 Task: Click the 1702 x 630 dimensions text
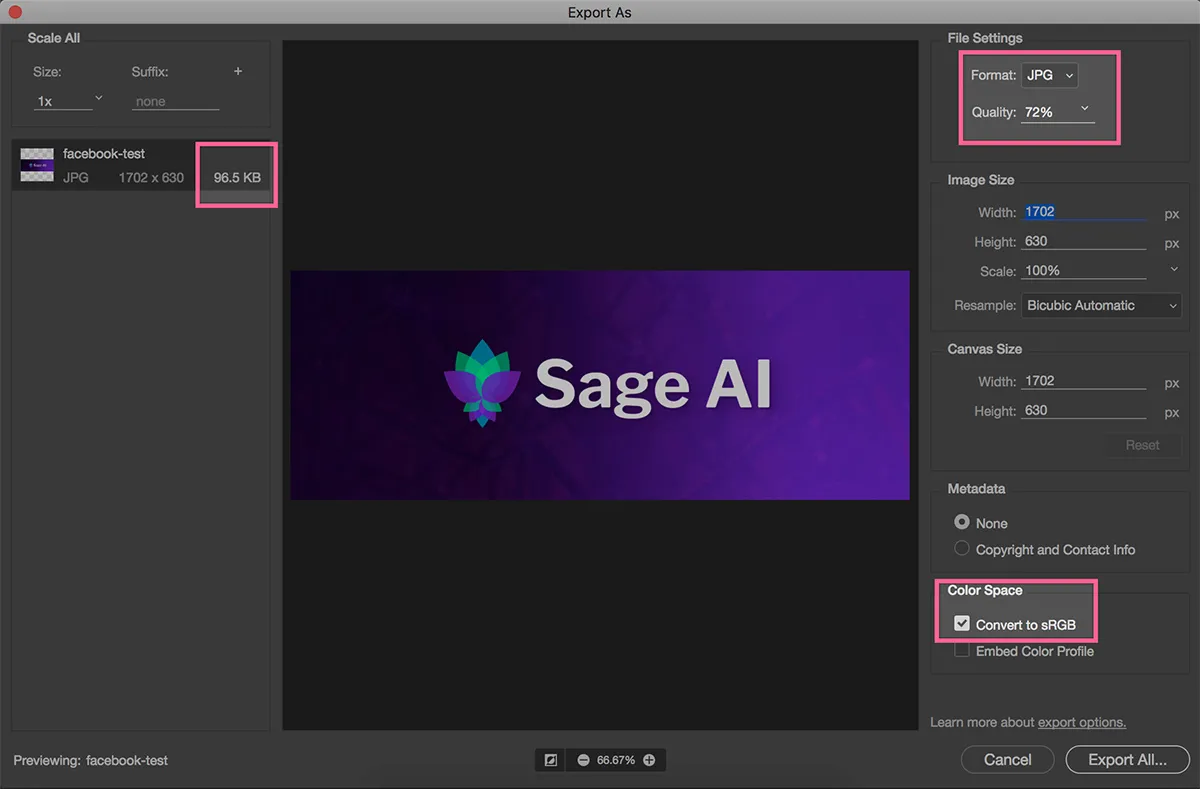pos(151,177)
